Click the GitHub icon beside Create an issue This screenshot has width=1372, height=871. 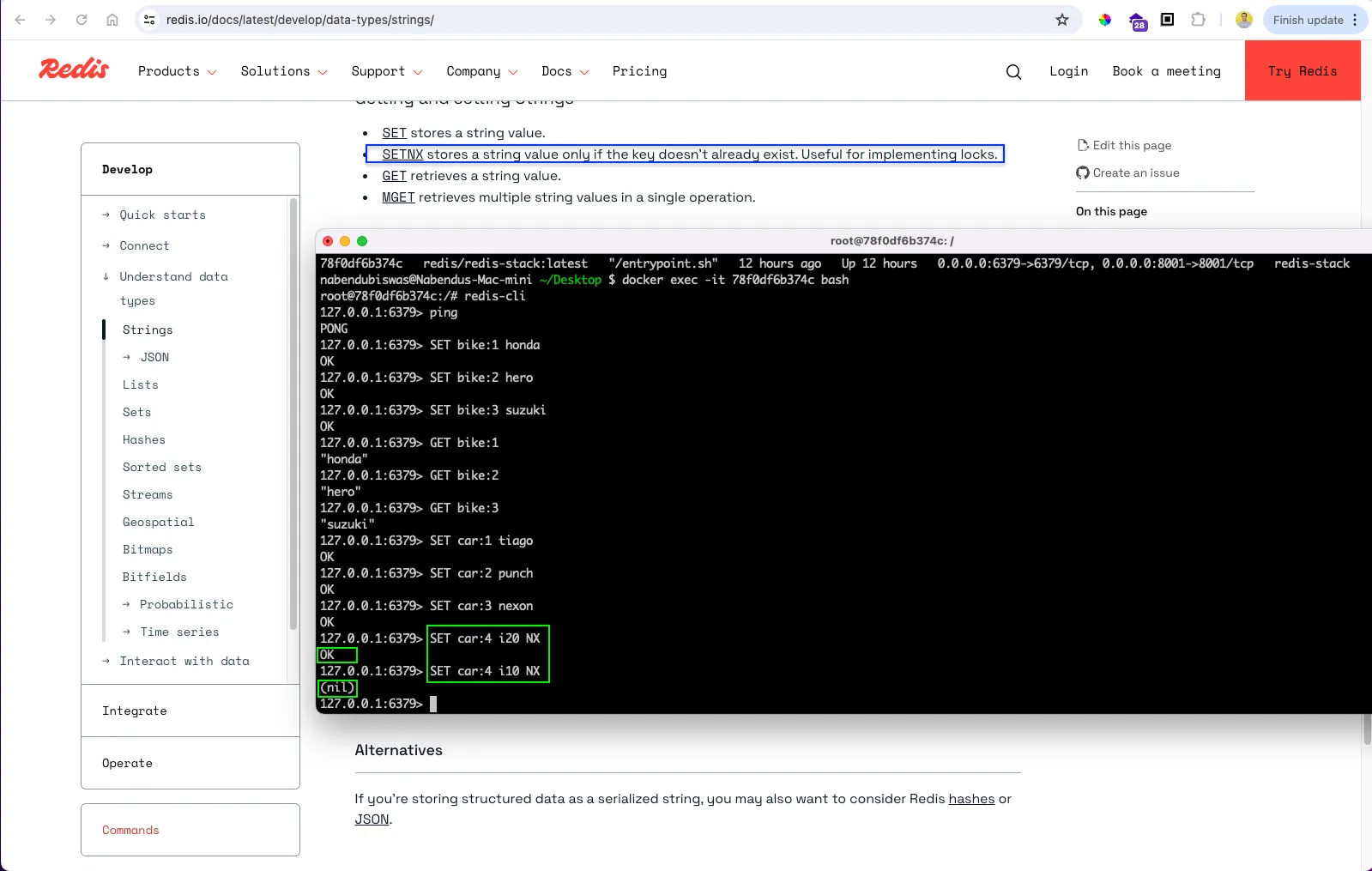tap(1083, 172)
